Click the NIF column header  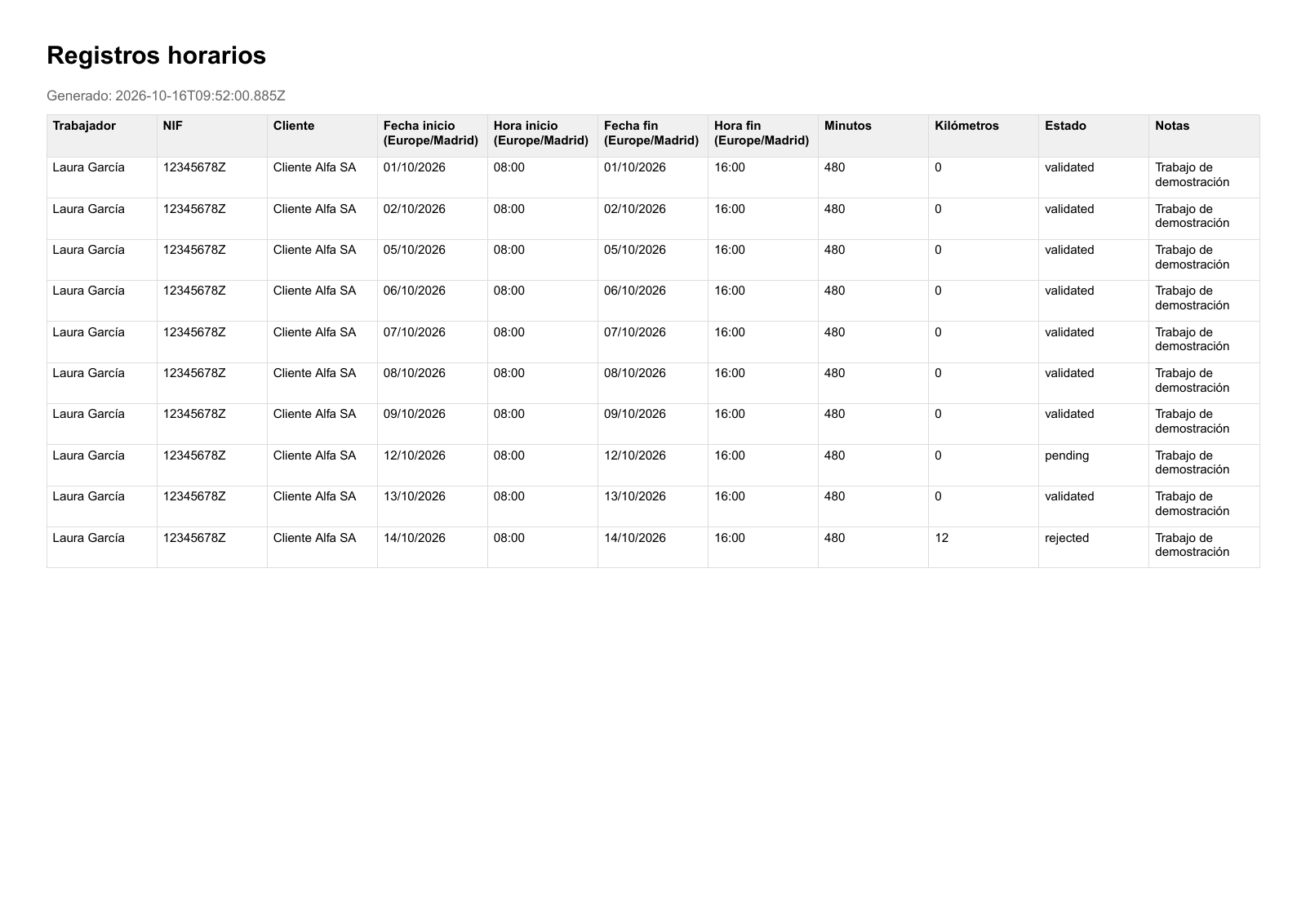click(212, 135)
